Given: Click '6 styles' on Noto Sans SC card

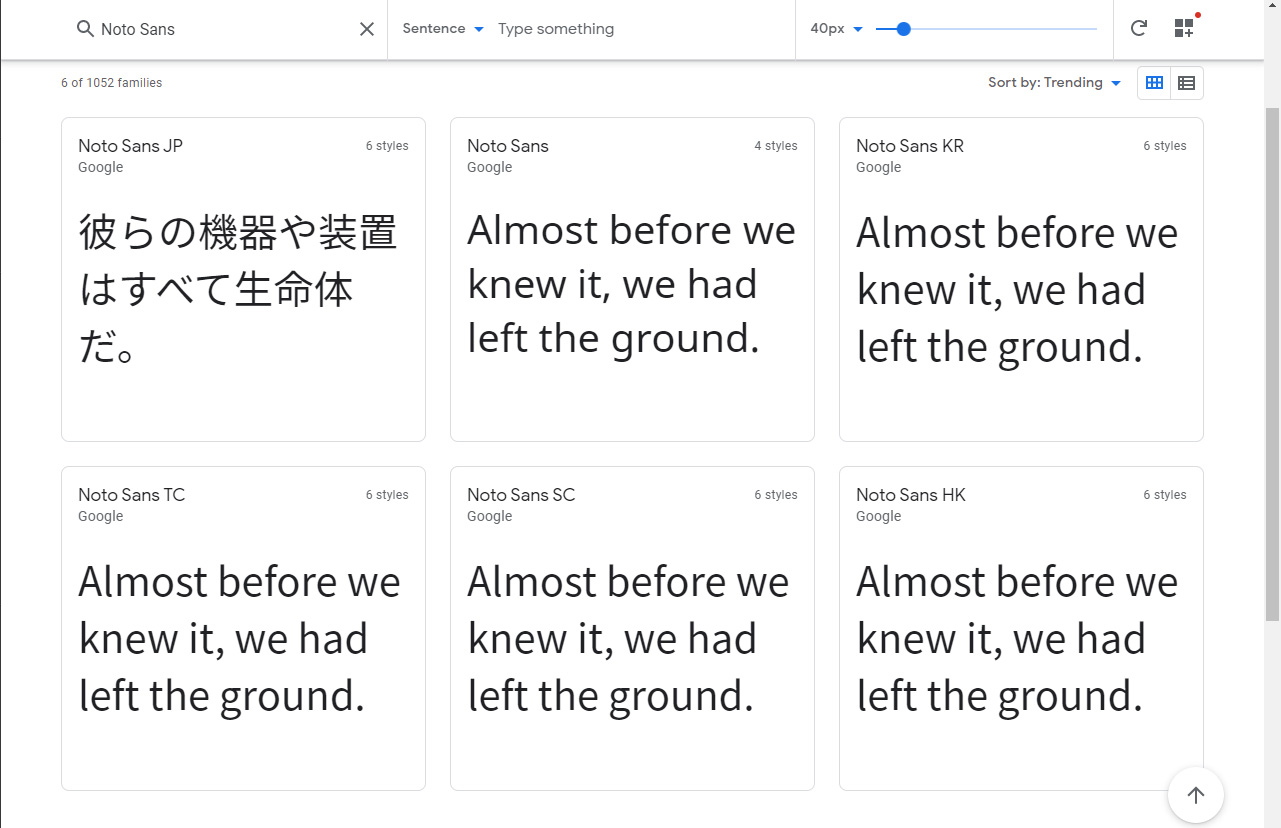Looking at the screenshot, I should coord(776,495).
